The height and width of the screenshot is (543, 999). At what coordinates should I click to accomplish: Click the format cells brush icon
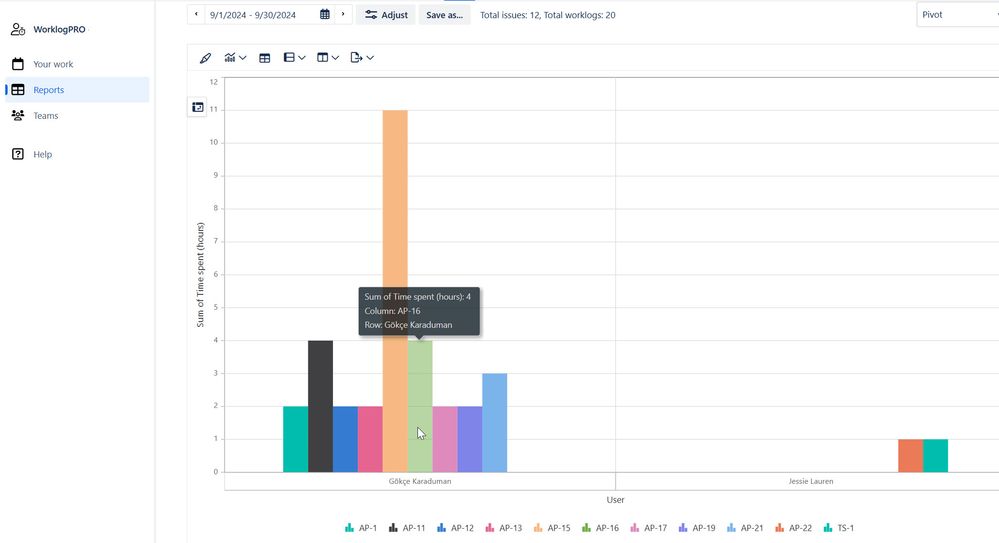205,58
